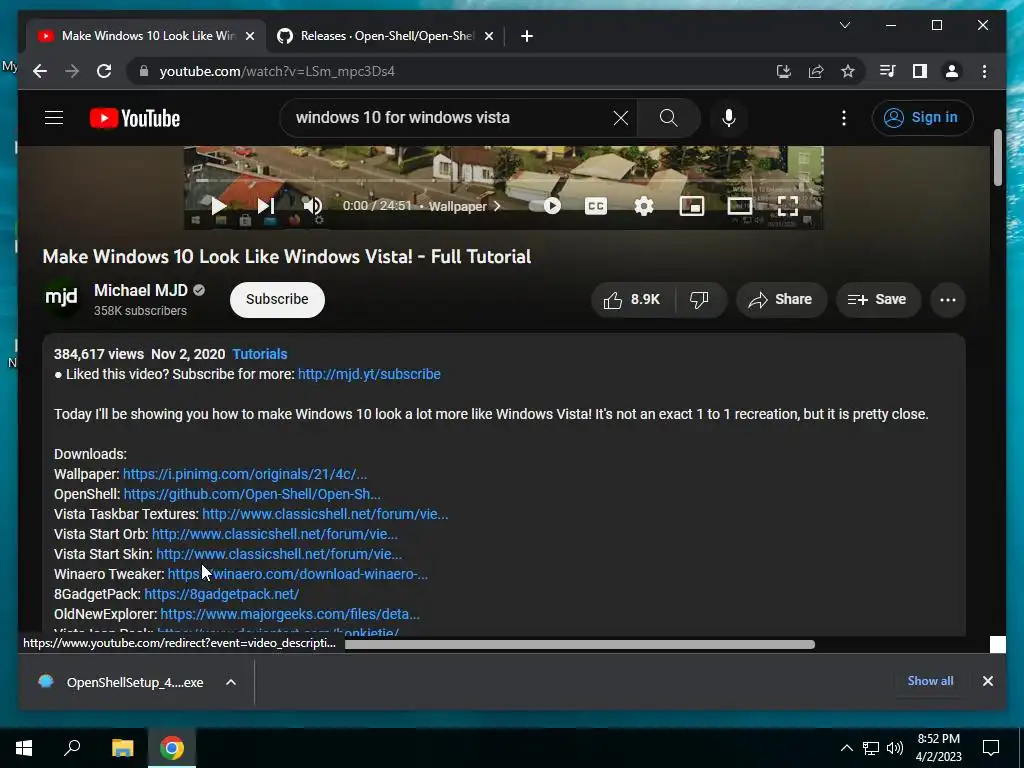This screenshot has height=768, width=1024.
Task: Go to the YouTube home logo
Action: coord(135,118)
